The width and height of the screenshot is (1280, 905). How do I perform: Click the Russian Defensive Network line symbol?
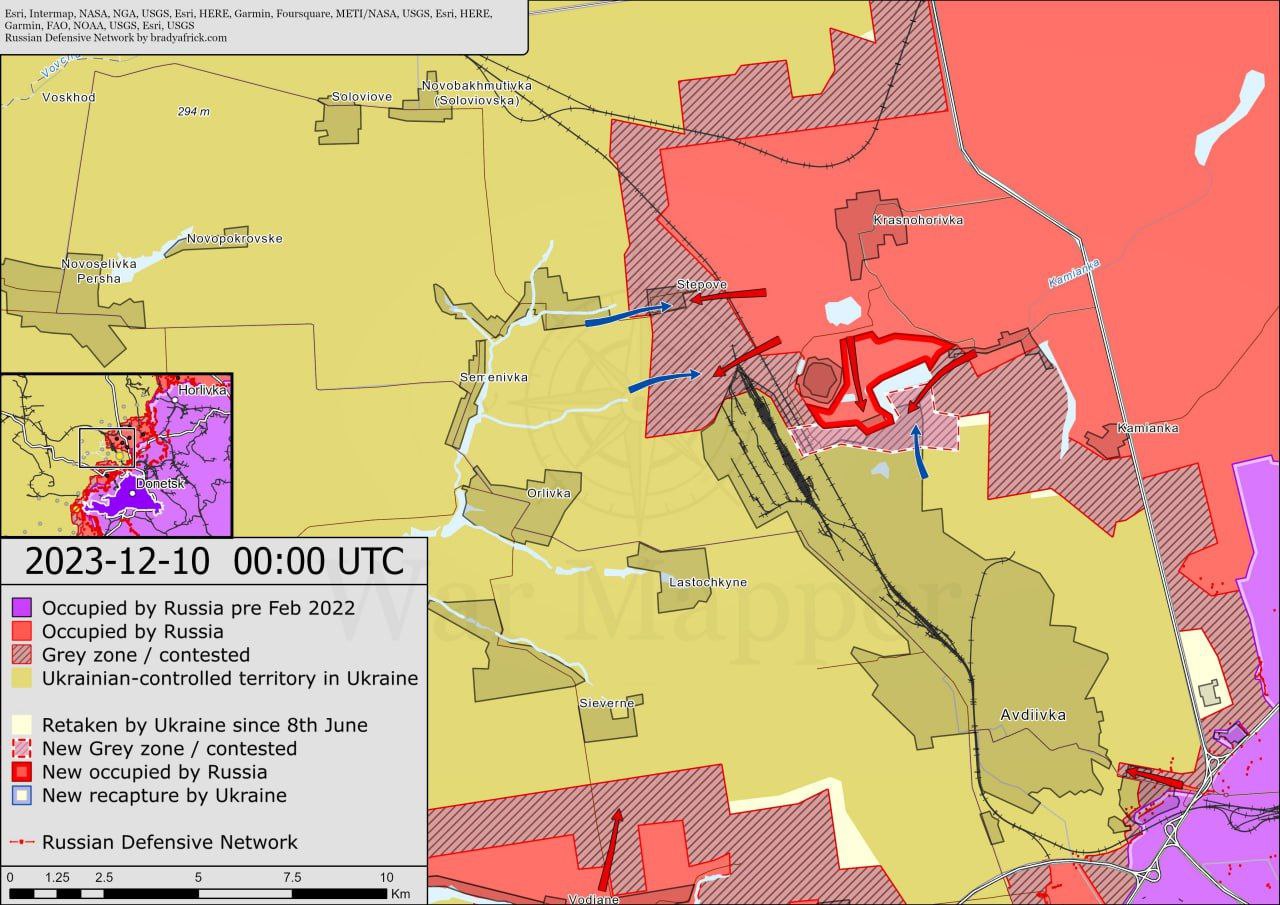click(x=21, y=842)
